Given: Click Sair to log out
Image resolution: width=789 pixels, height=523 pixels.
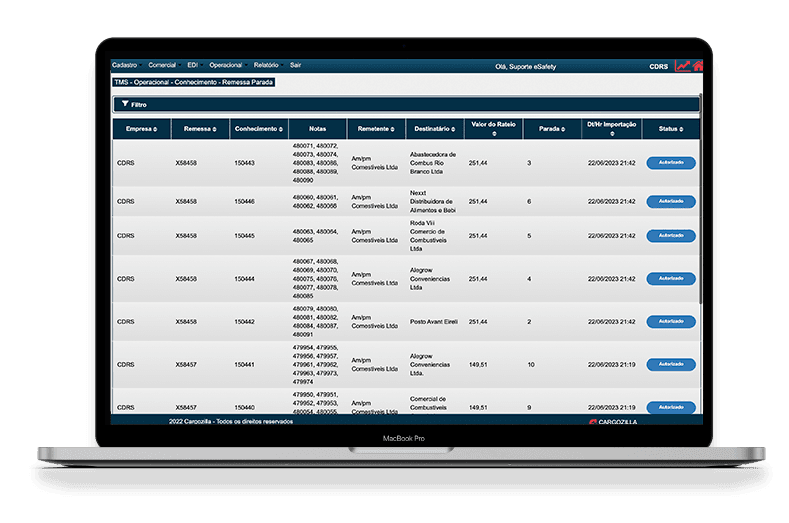Looking at the screenshot, I should coord(296,65).
